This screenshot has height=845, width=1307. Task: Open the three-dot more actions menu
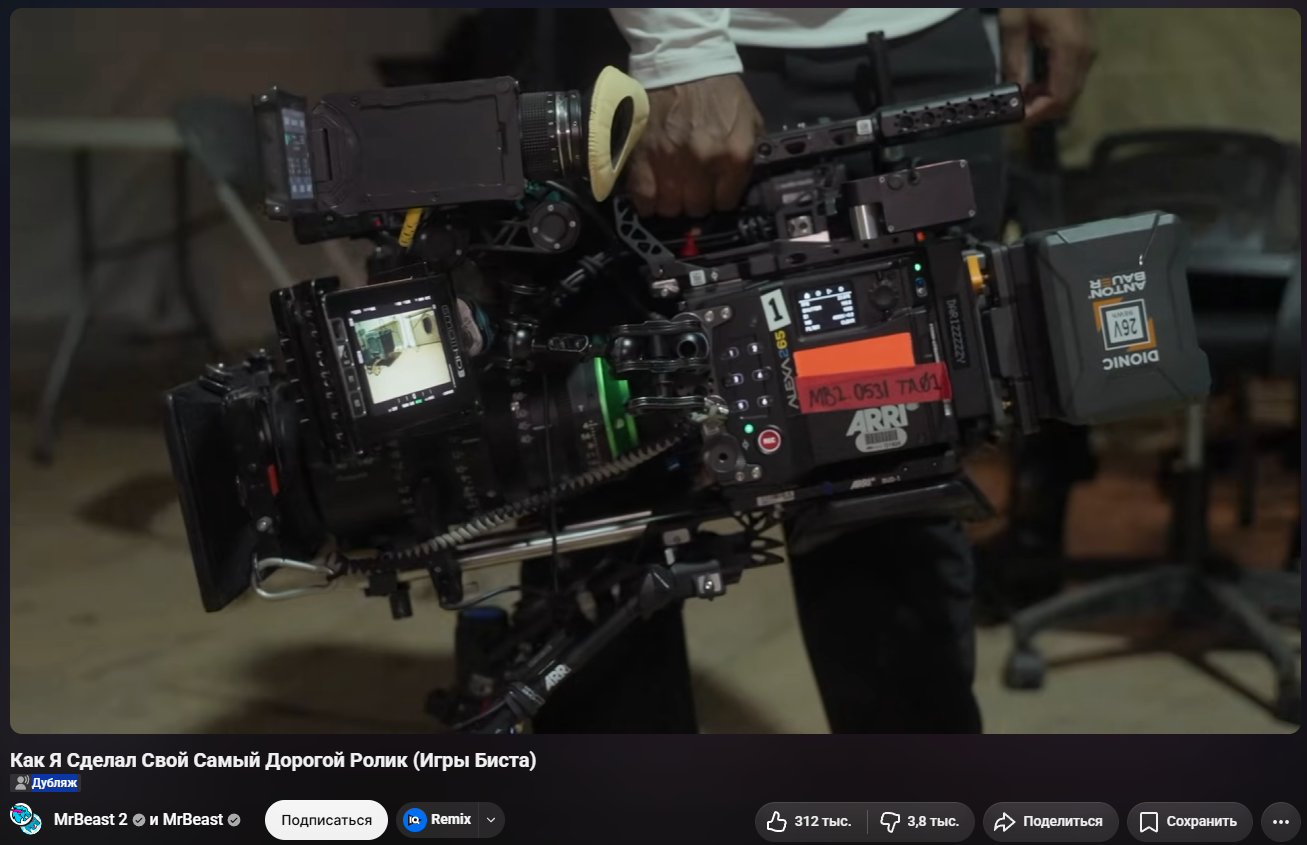(x=1281, y=821)
